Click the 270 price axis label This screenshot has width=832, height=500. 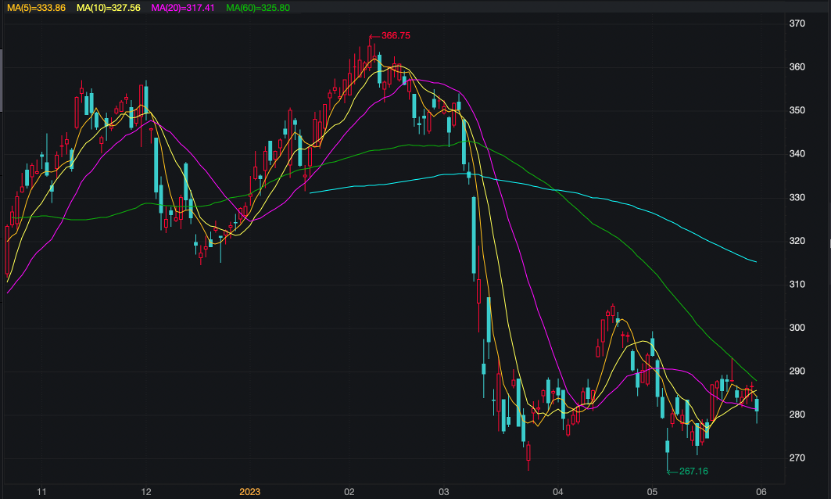796,458
